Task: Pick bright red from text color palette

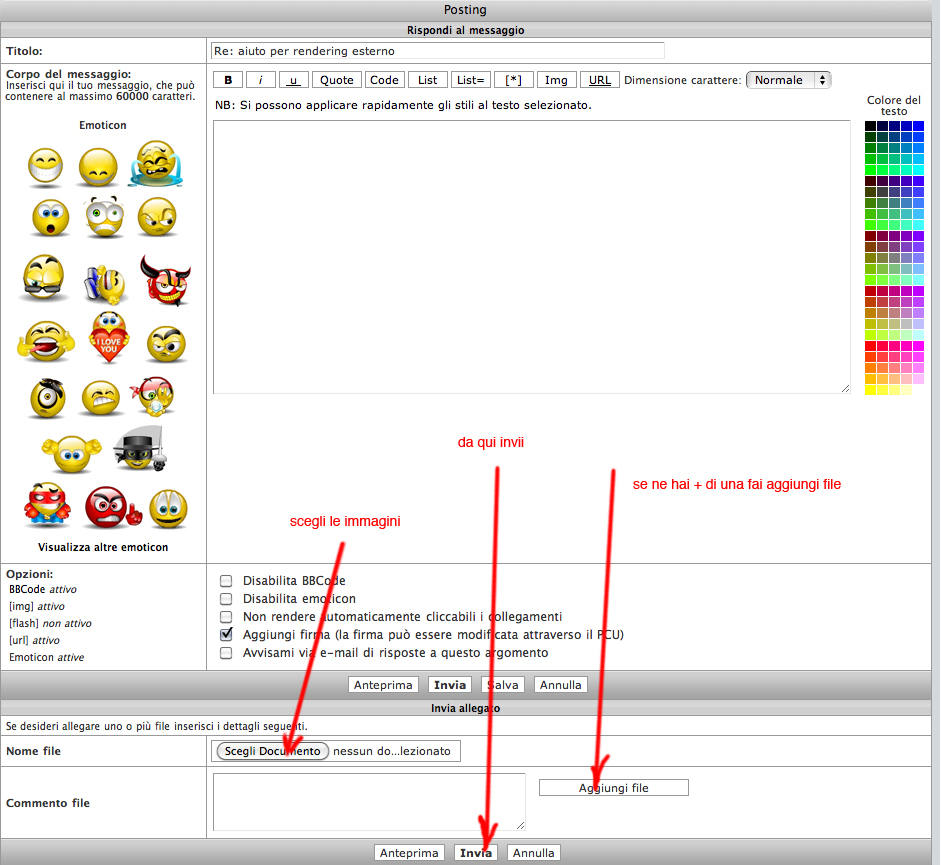Action: point(870,346)
